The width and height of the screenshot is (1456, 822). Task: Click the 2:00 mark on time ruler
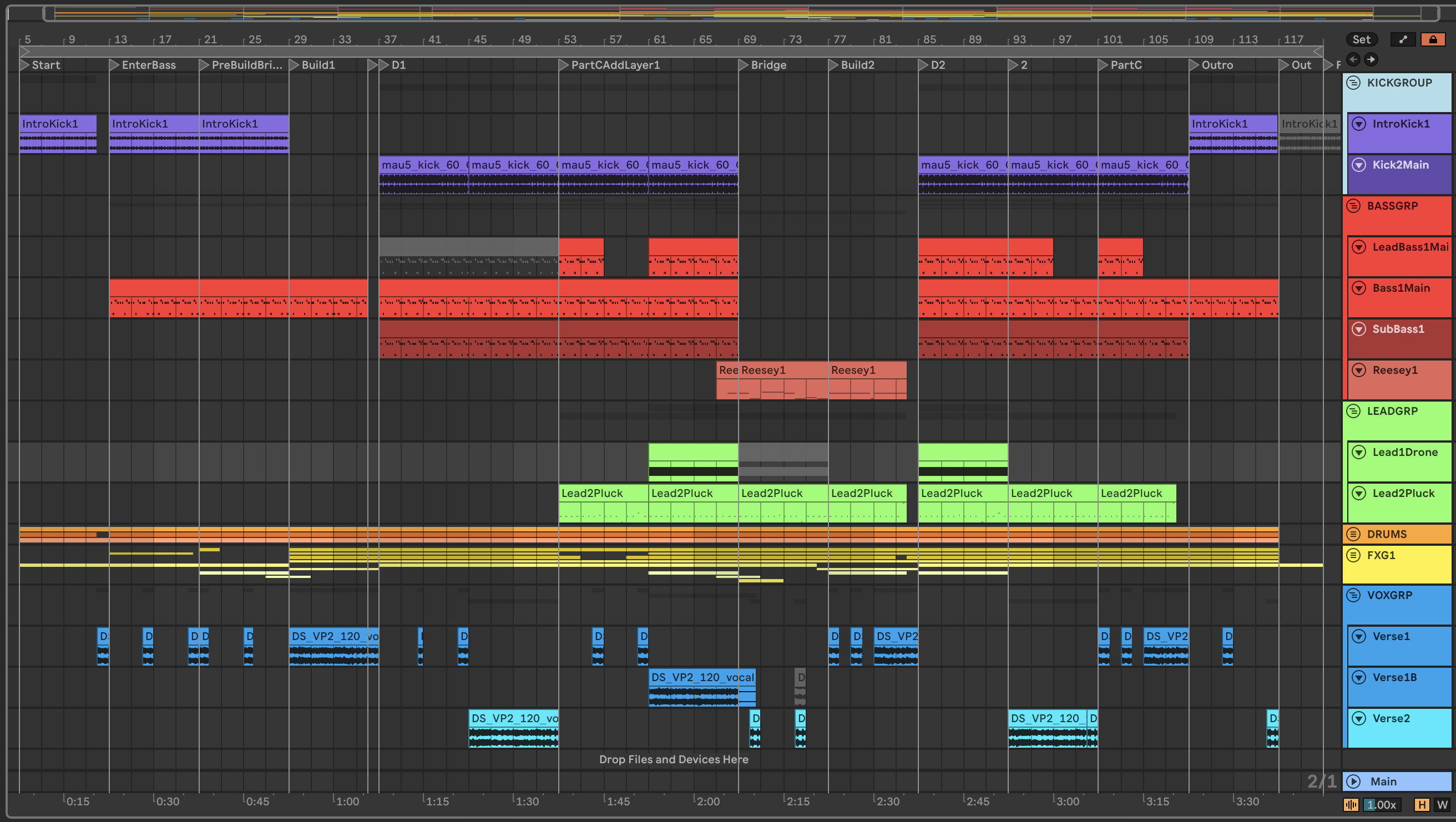pyautogui.click(x=707, y=801)
